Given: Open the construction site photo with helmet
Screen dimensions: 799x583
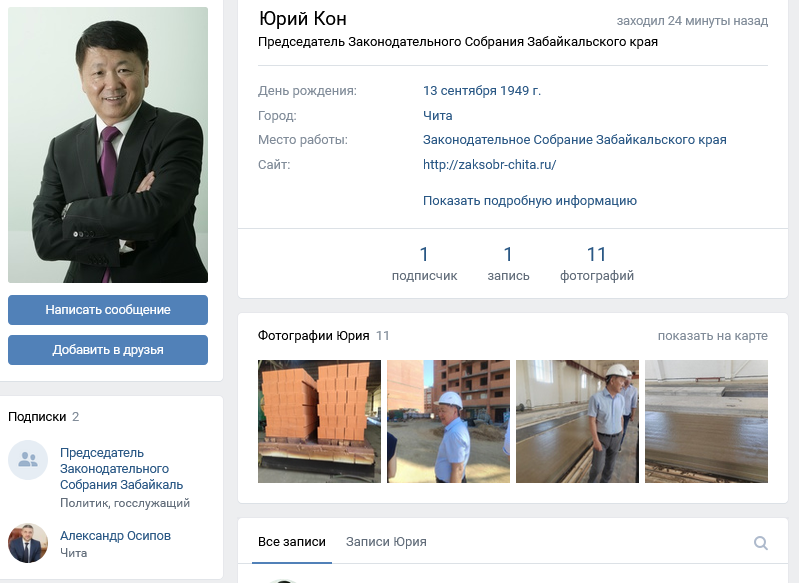Looking at the screenshot, I should point(448,421).
